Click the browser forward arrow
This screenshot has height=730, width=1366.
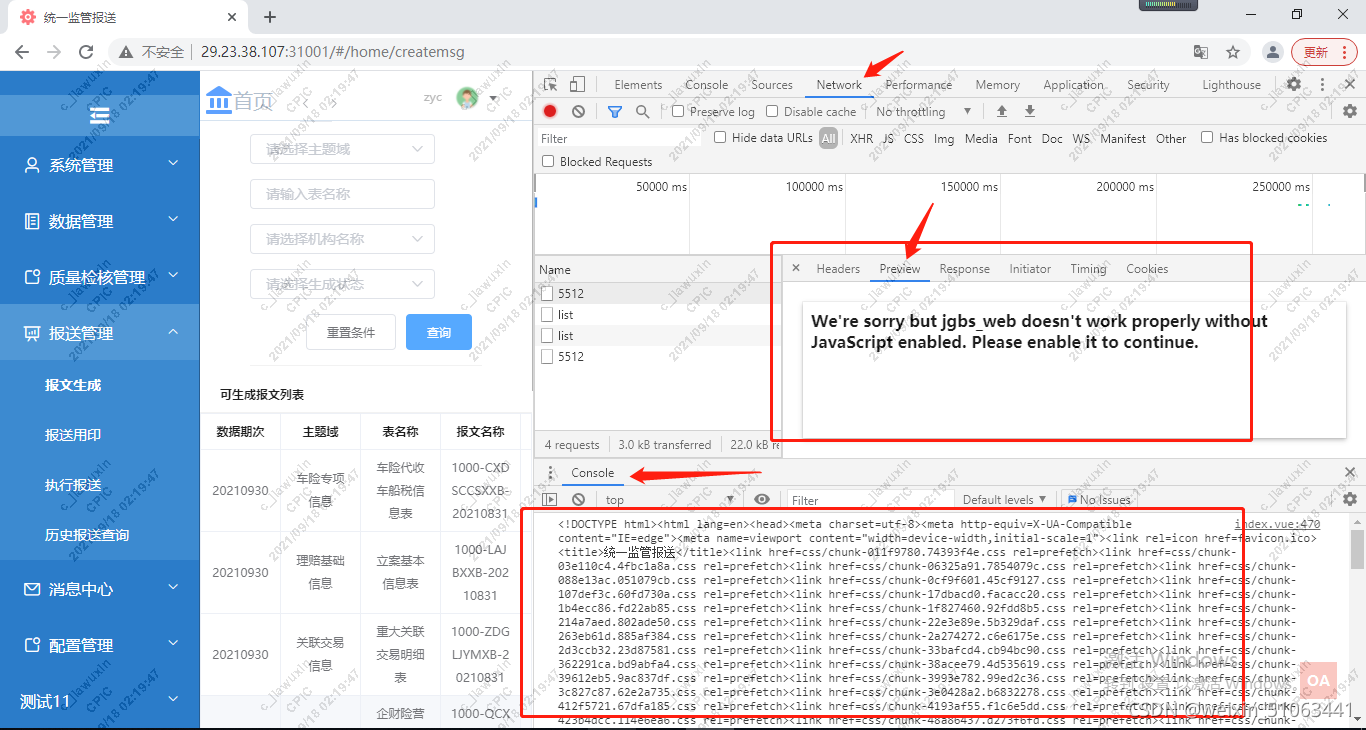(x=54, y=52)
